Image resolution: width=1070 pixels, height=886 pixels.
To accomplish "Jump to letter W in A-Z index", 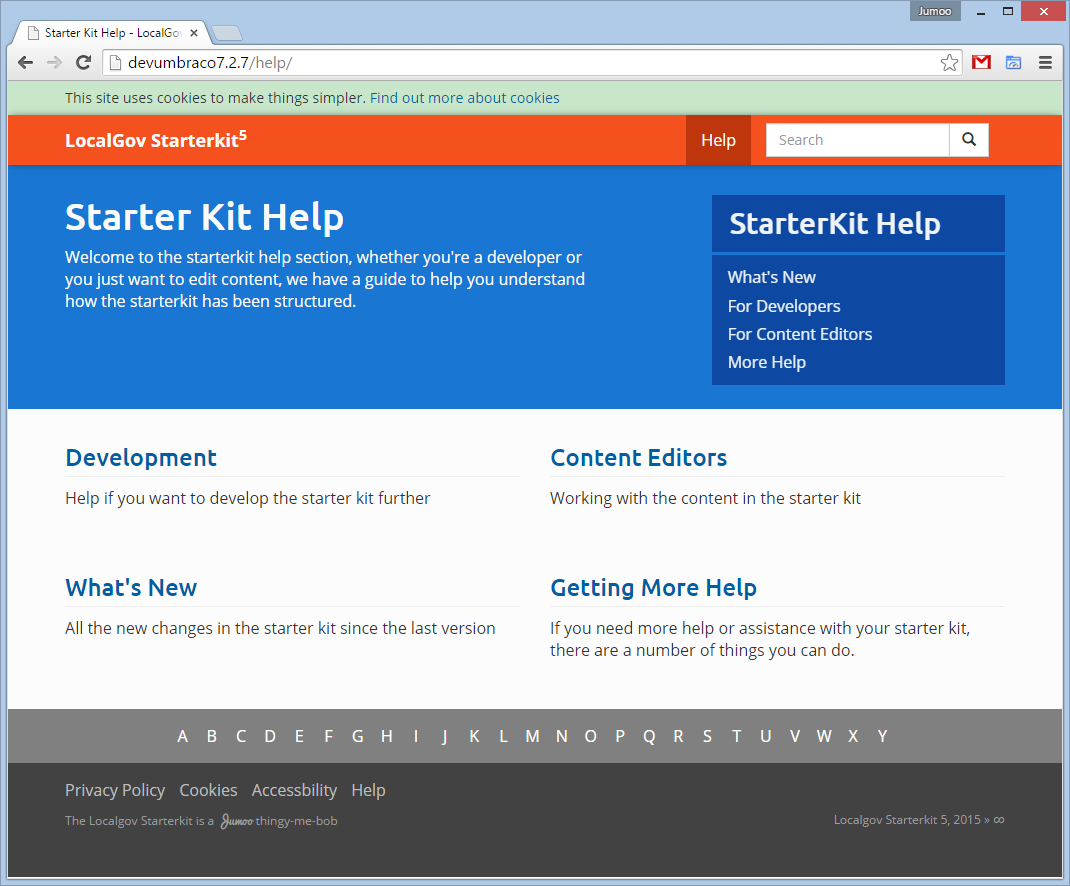I will [x=824, y=737].
